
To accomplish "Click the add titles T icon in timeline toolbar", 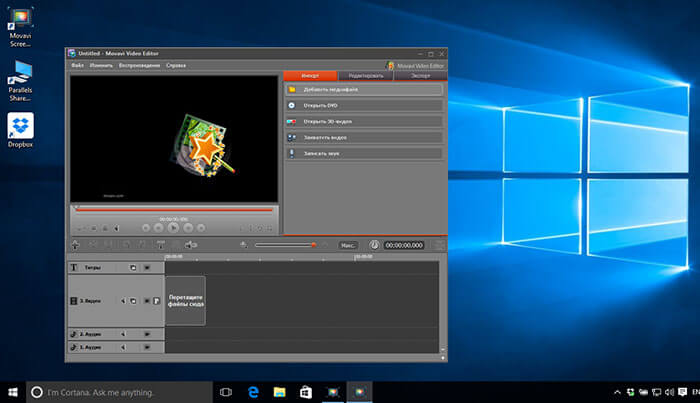I will point(161,245).
